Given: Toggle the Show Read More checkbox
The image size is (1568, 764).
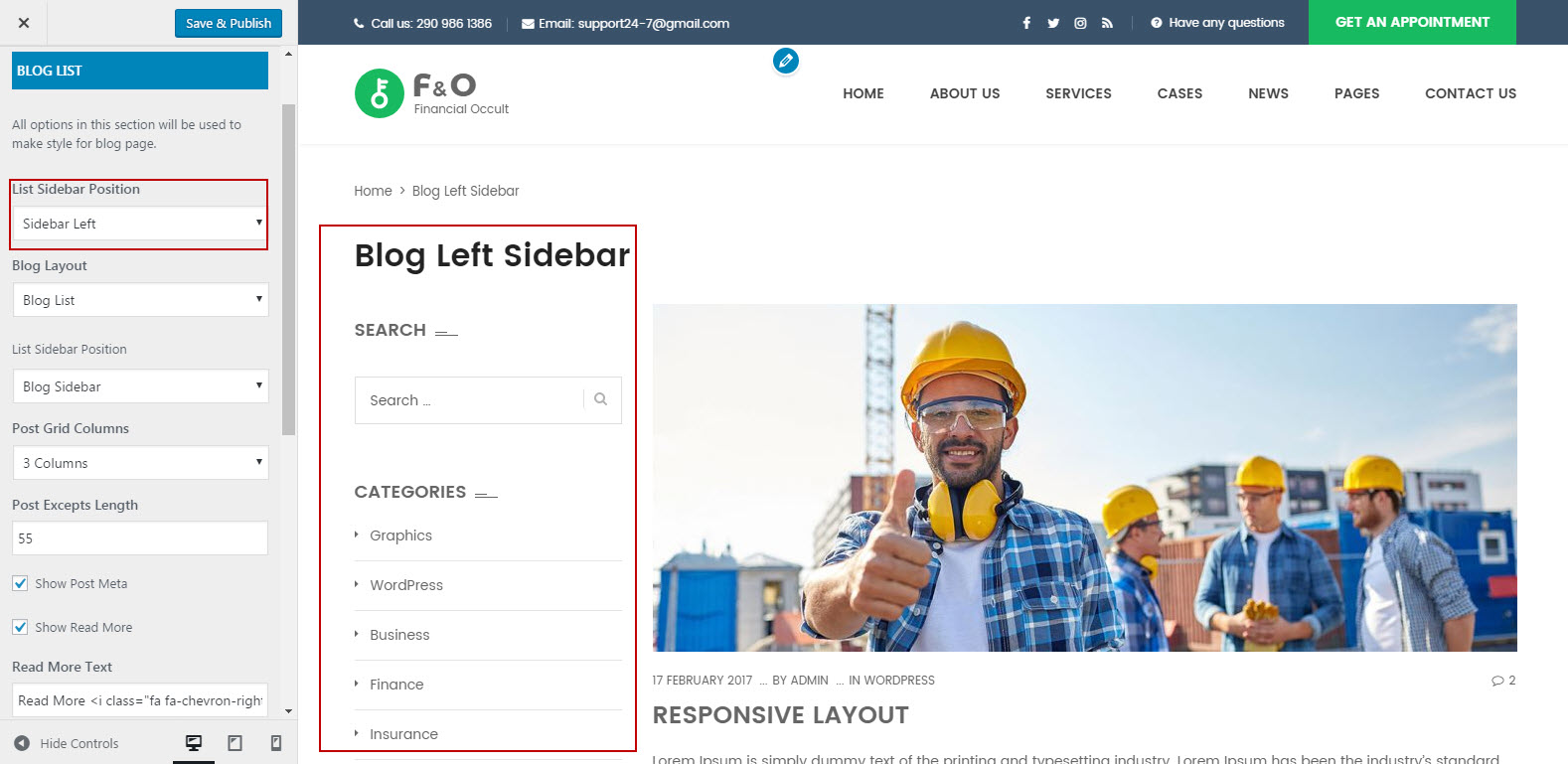Looking at the screenshot, I should pyautogui.click(x=20, y=627).
